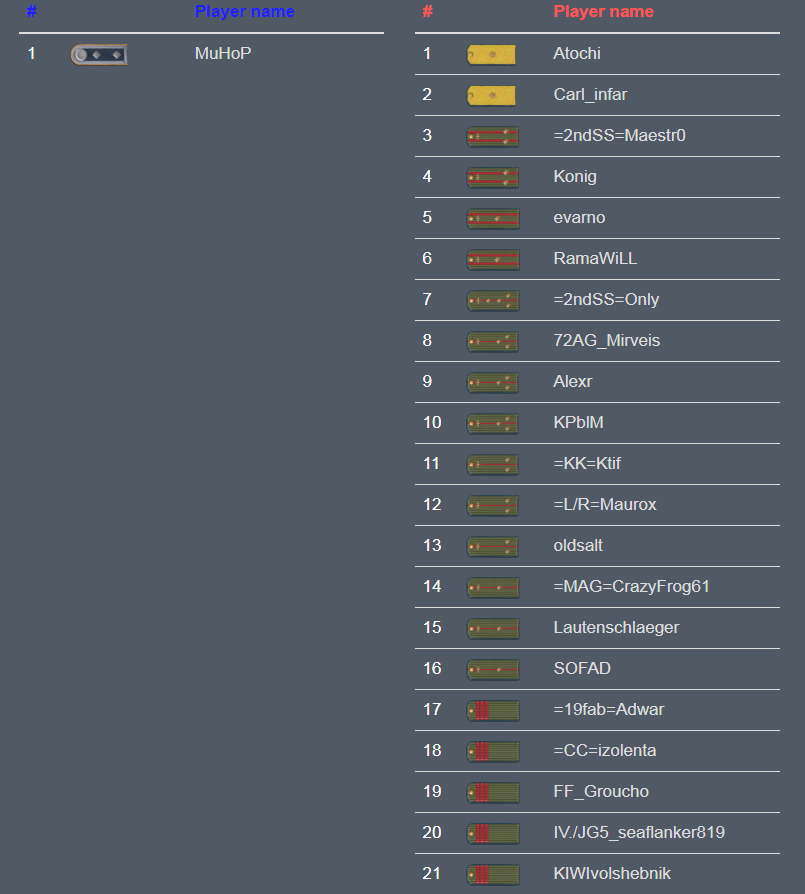
Task: Sort by the red Player name header
Action: [x=603, y=12]
